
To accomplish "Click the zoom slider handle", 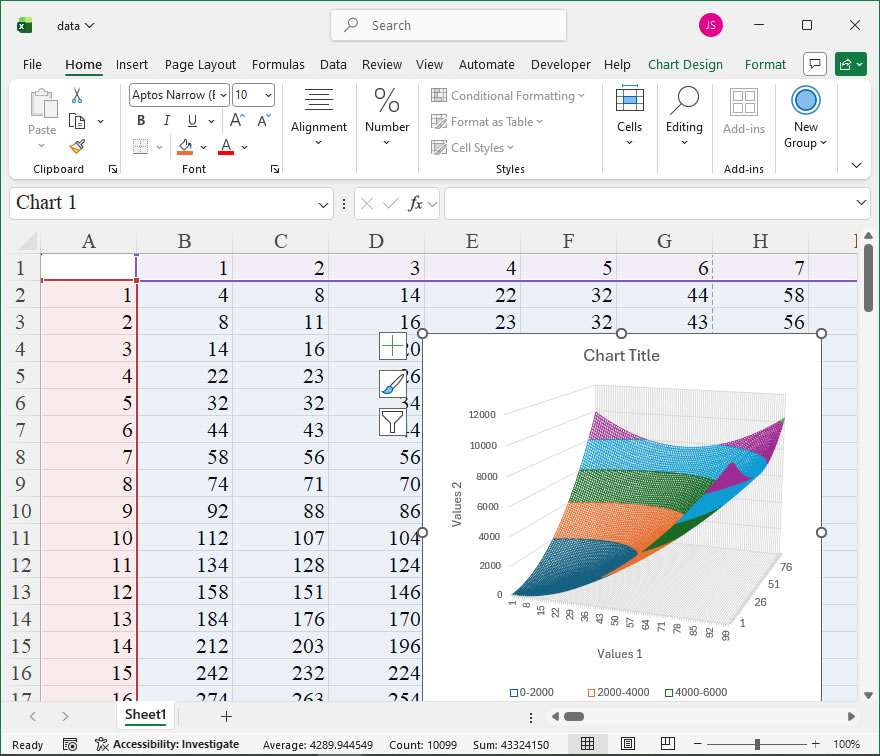I will (x=757, y=744).
